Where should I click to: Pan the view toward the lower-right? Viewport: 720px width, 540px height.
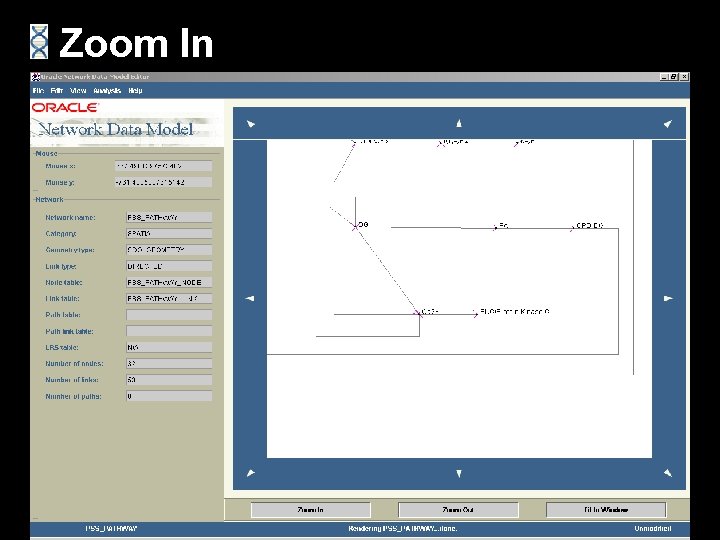669,473
